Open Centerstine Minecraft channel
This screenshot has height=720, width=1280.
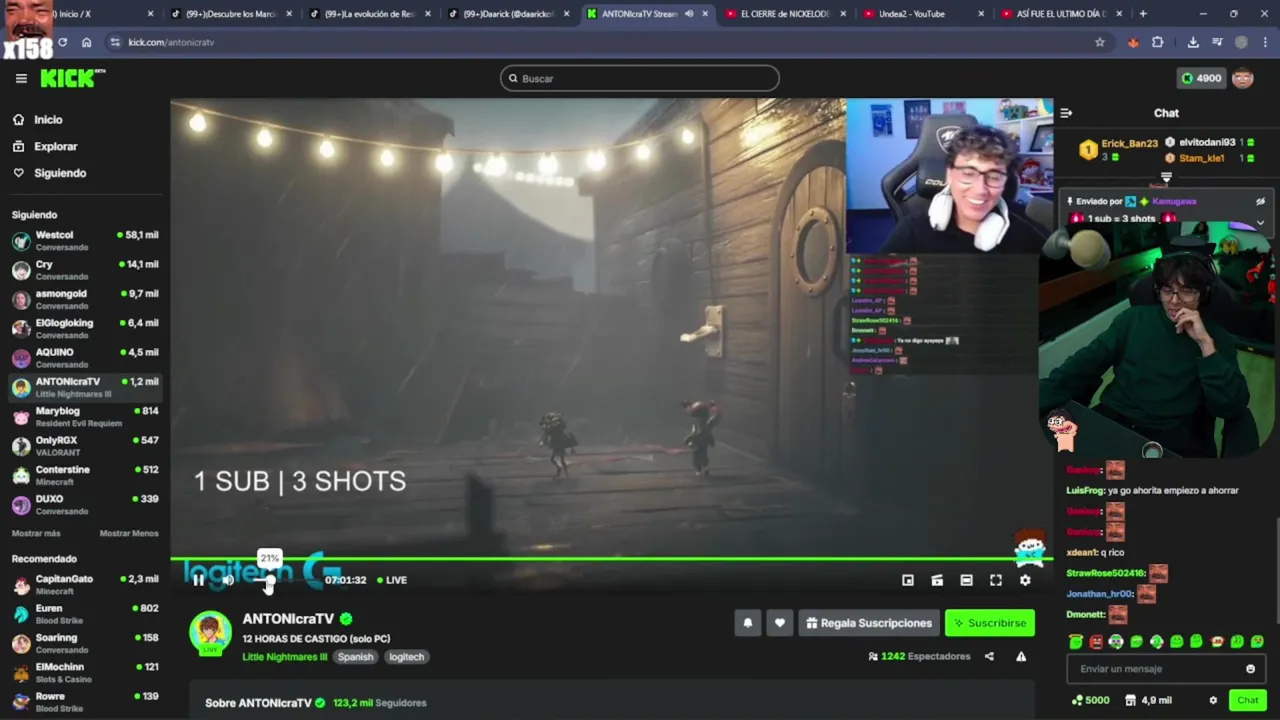(x=85, y=475)
